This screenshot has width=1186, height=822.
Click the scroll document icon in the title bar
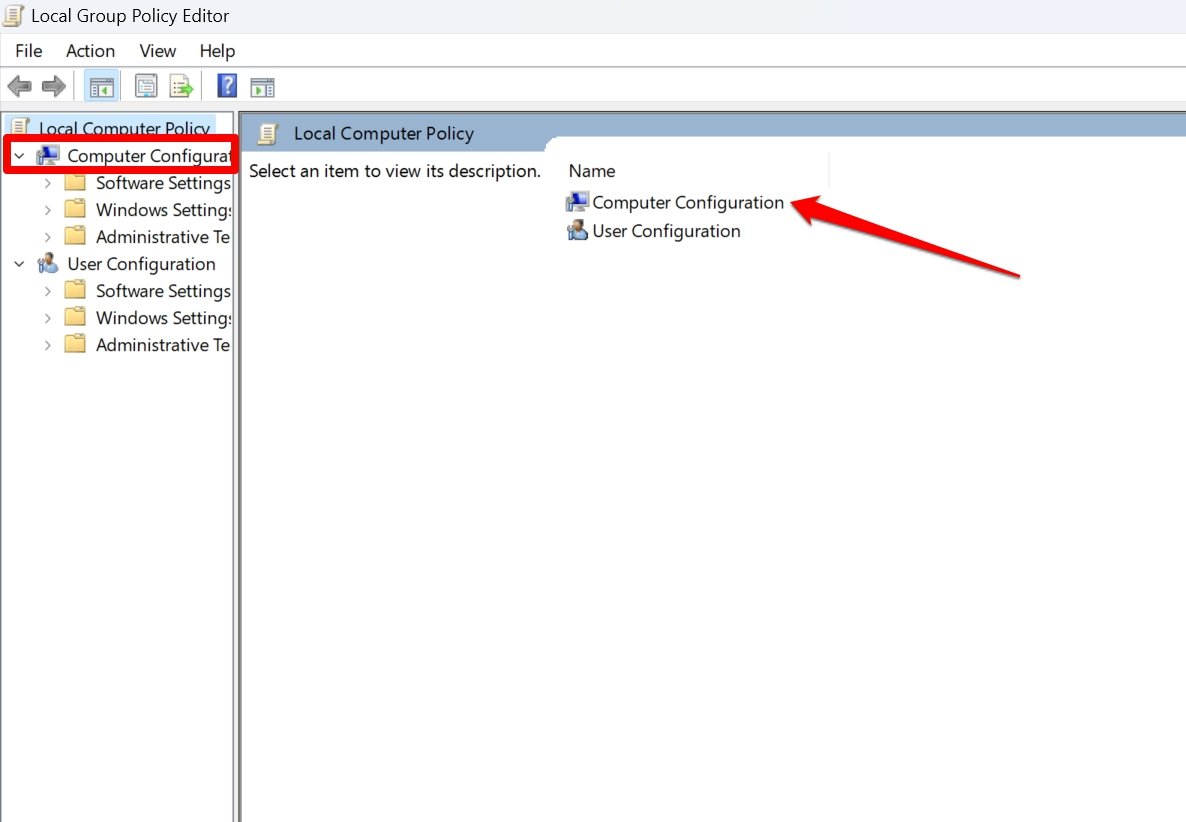[x=12, y=15]
